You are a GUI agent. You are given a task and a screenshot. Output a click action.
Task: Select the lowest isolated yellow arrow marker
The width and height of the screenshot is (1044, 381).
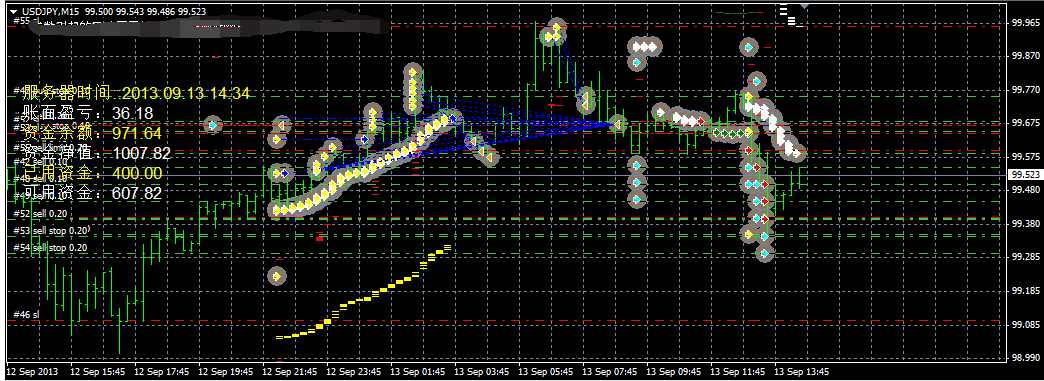click(x=277, y=275)
